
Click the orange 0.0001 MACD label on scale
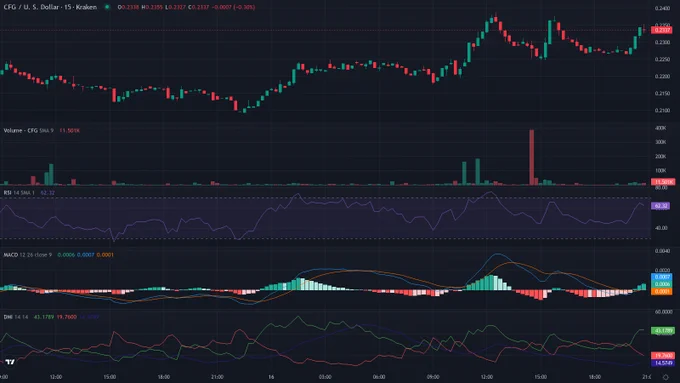coord(662,291)
